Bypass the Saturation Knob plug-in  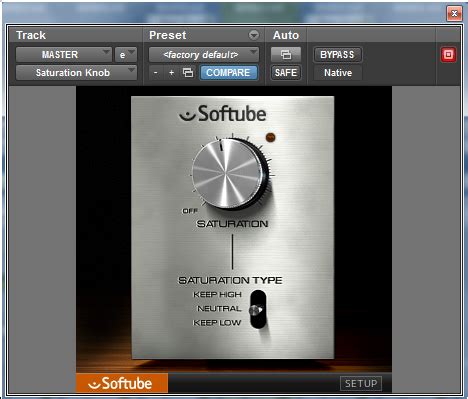click(x=337, y=55)
